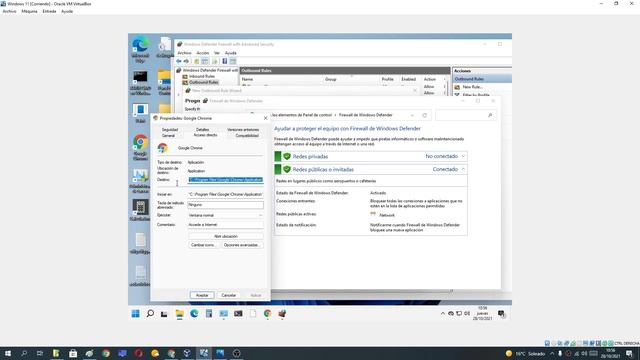This screenshot has width=640, height=360.
Task: Show hidden icons chevron in guest tray
Action: [x=442, y=313]
